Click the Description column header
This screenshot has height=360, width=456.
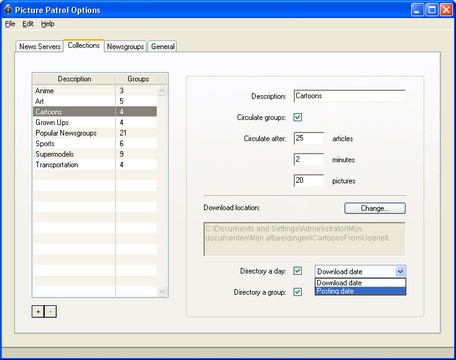(74, 79)
